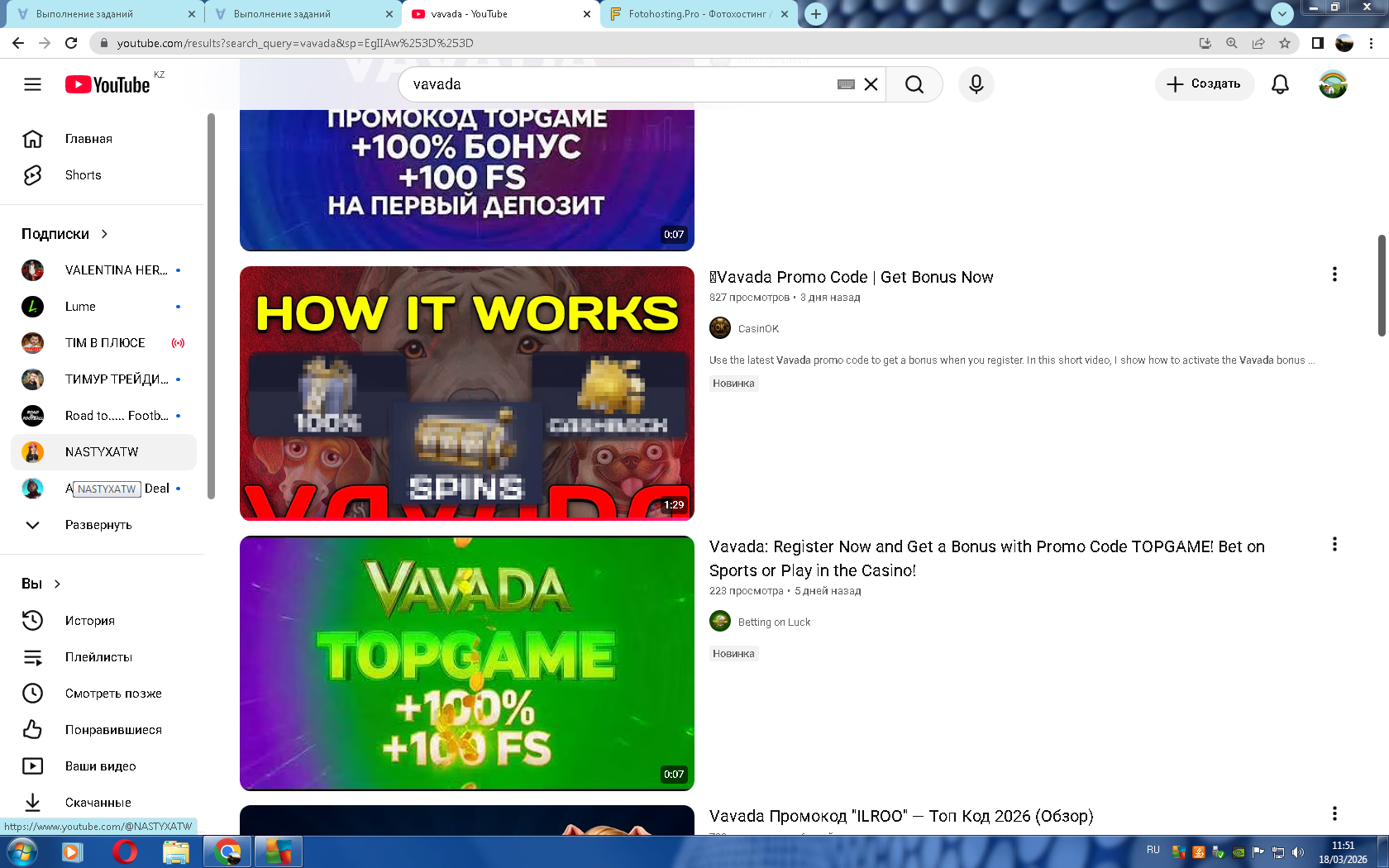The image size is (1389, 868).
Task: Click the vavada search input field
Action: click(x=620, y=84)
